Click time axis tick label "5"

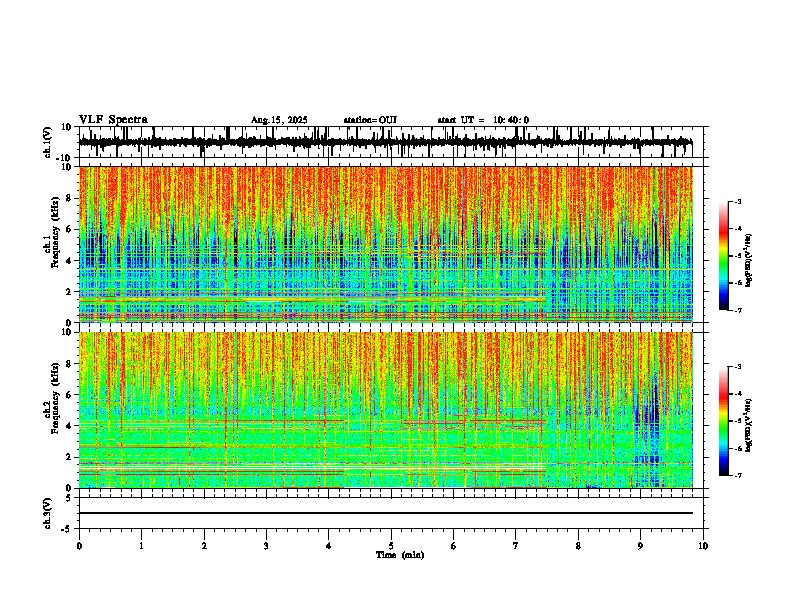coord(391,546)
